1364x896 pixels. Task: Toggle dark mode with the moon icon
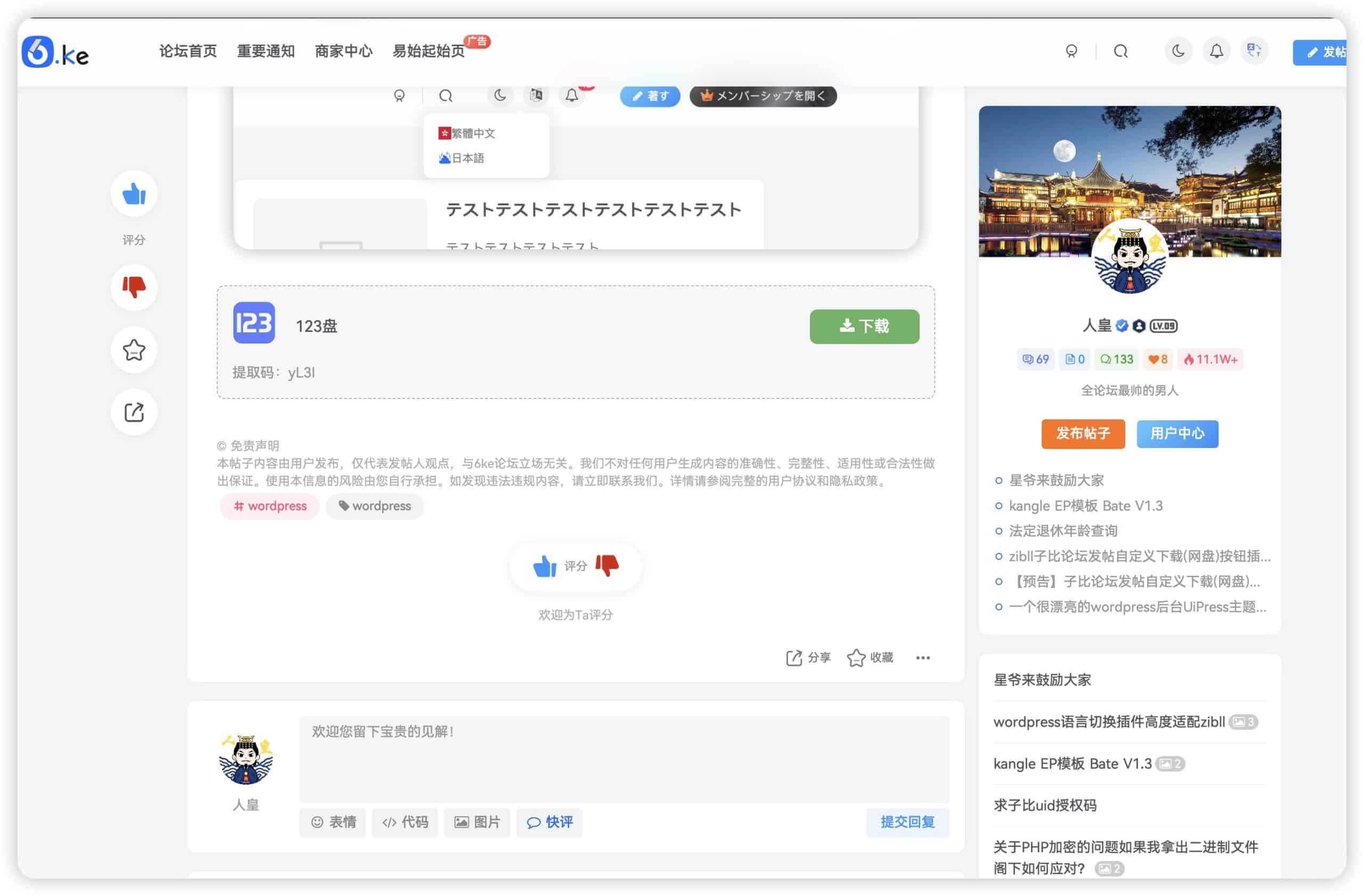(x=1178, y=51)
